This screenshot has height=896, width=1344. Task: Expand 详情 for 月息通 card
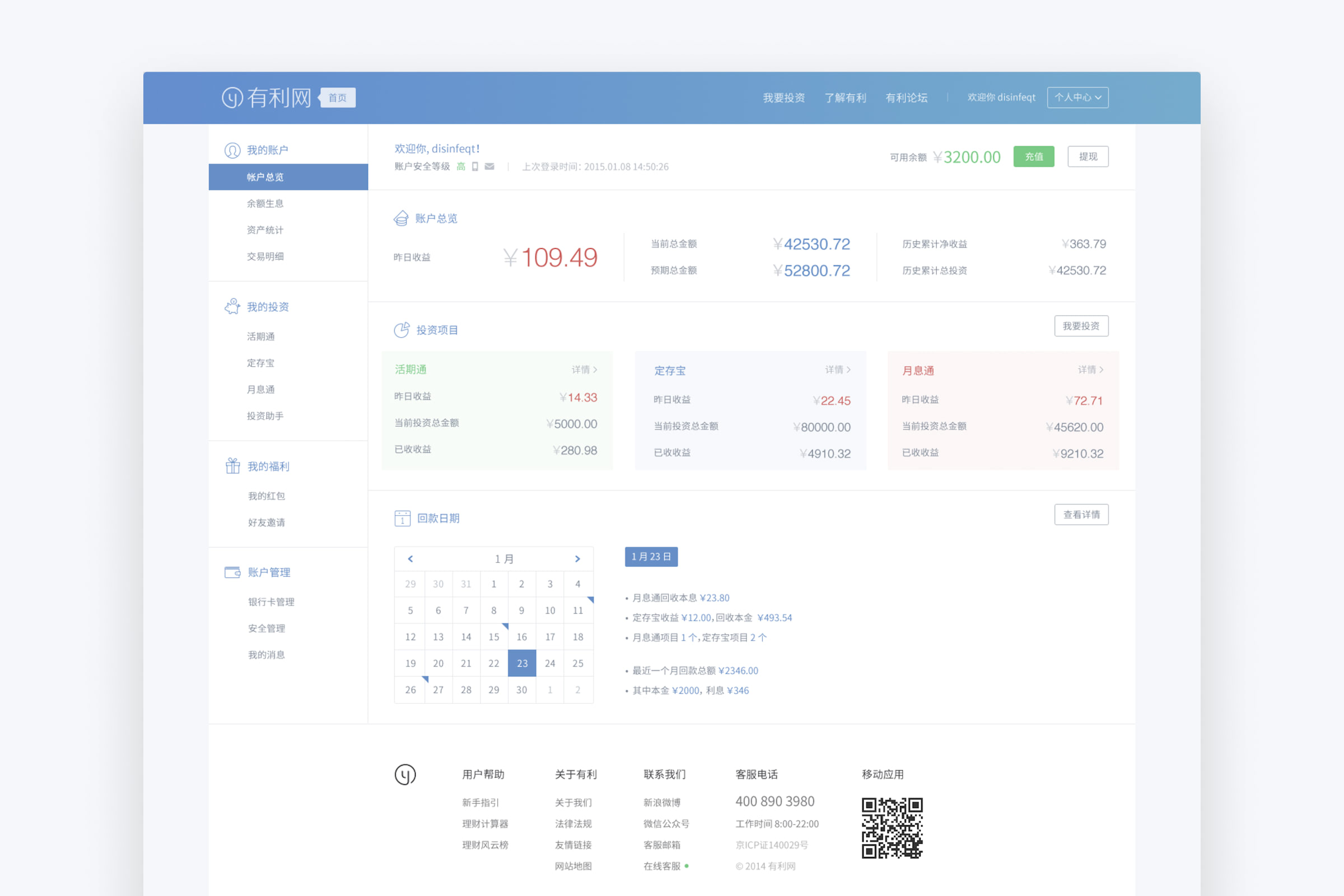(1090, 370)
